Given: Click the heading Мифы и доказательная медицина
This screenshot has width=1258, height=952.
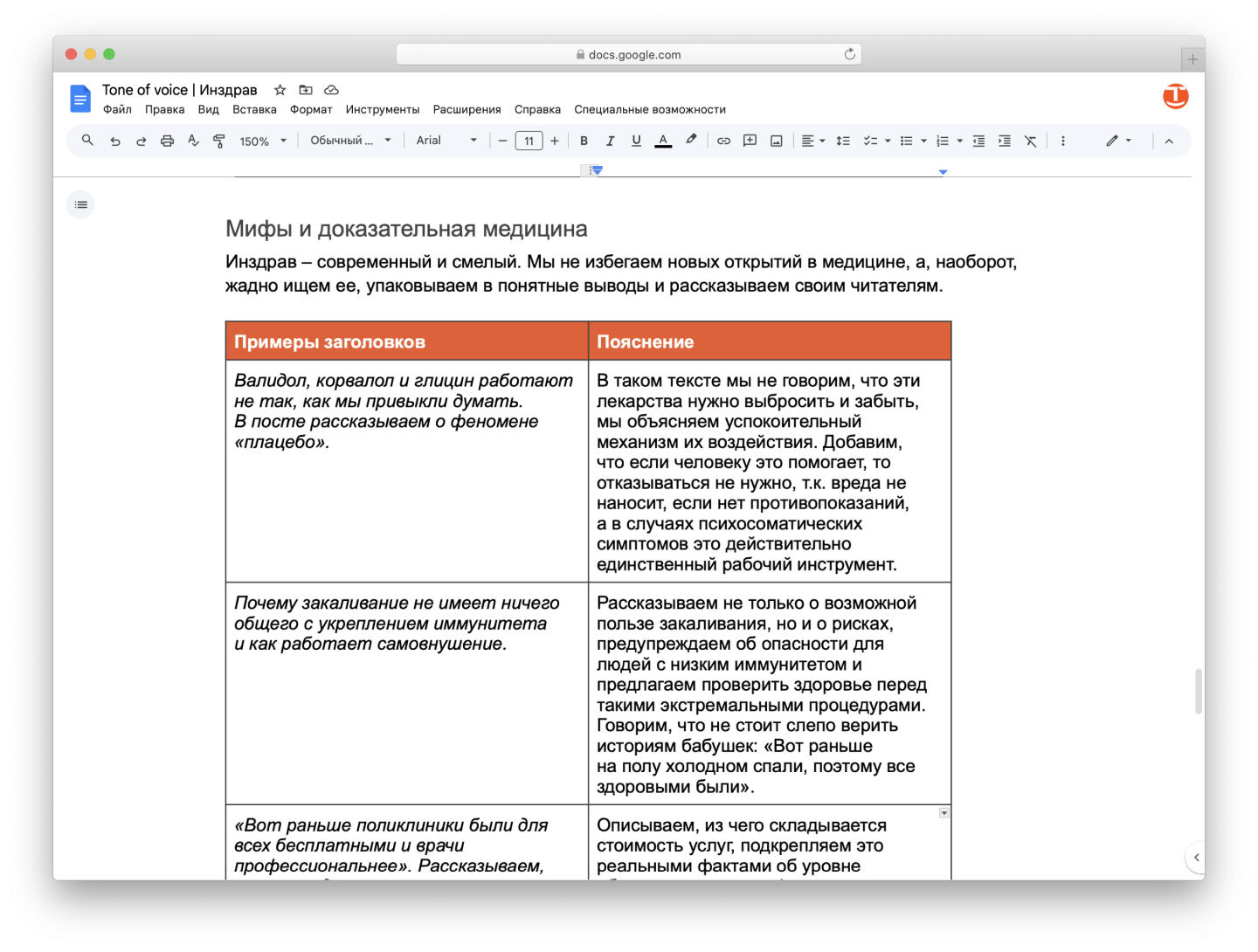Looking at the screenshot, I should pos(406,229).
